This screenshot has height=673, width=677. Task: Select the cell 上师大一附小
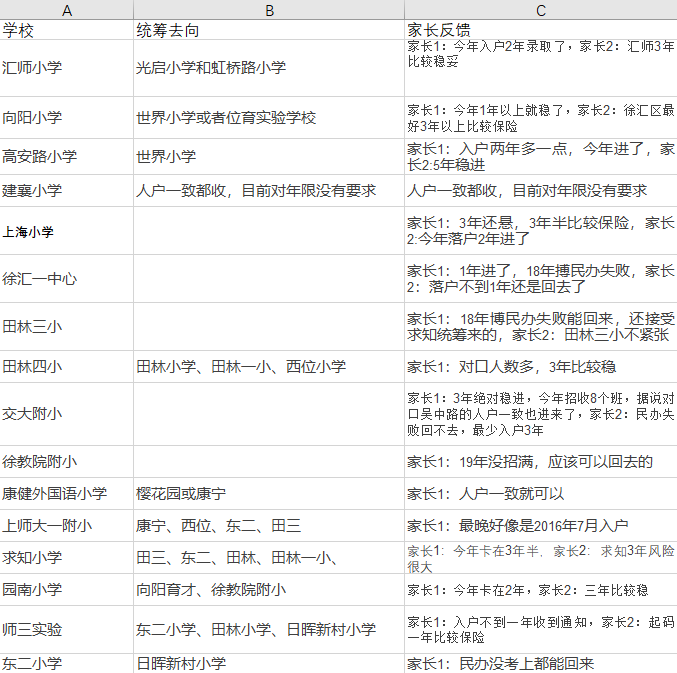[x=66, y=525]
